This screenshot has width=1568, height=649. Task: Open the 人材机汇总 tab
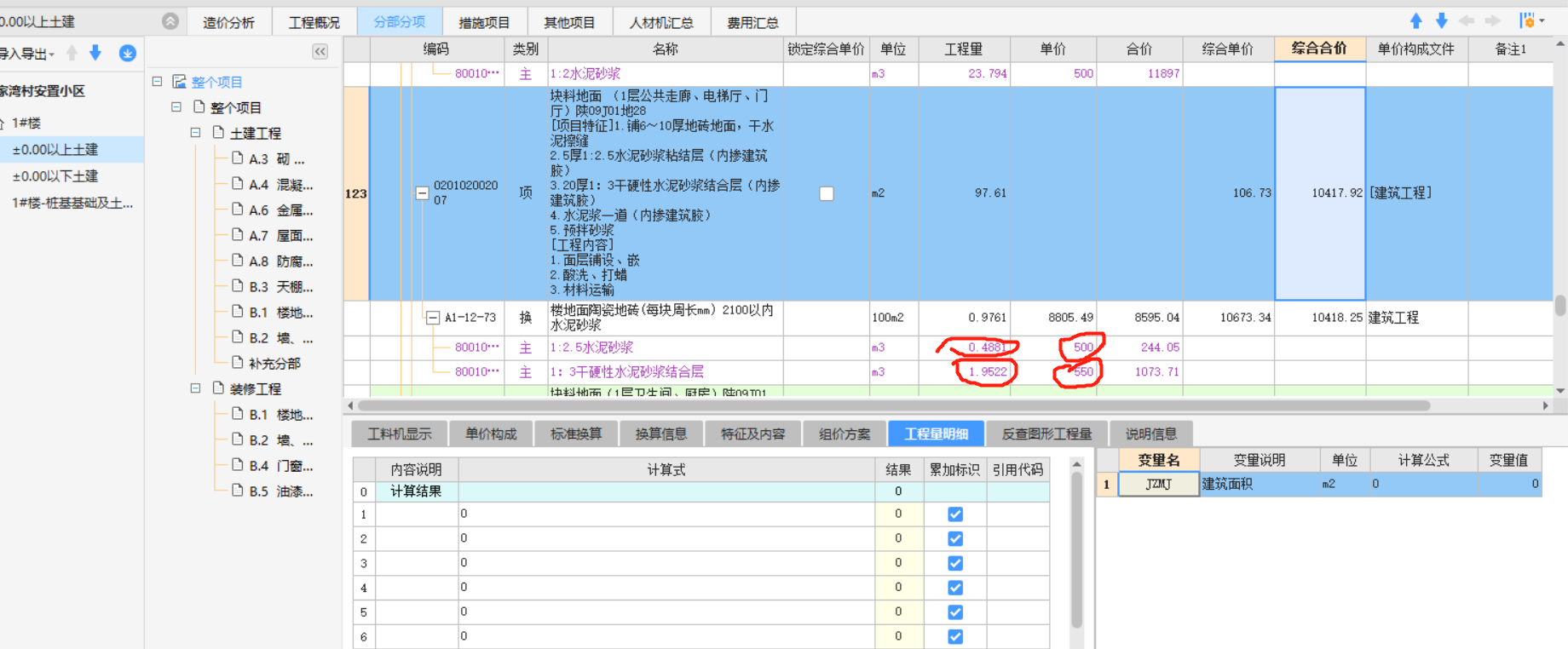pos(661,22)
